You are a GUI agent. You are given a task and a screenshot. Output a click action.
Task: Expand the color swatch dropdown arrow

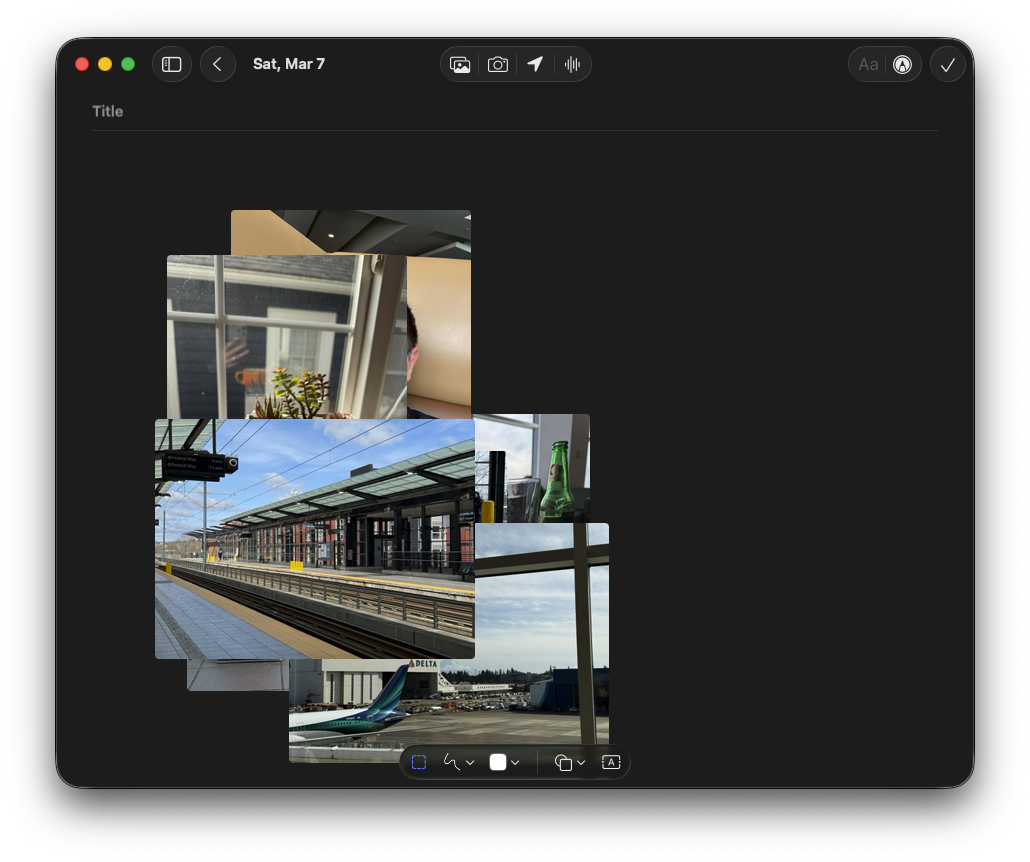coord(515,763)
